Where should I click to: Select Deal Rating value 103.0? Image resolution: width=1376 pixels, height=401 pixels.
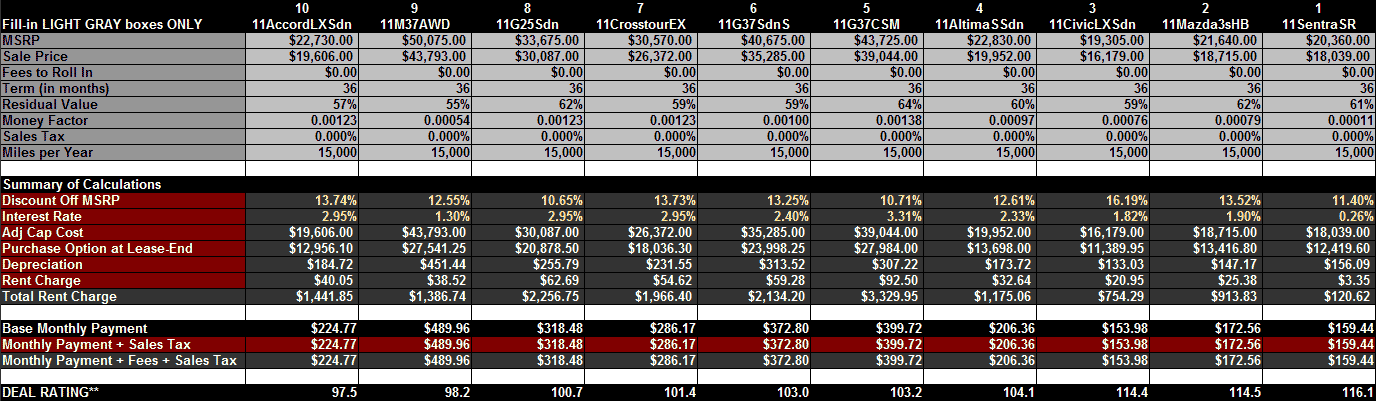pos(756,392)
